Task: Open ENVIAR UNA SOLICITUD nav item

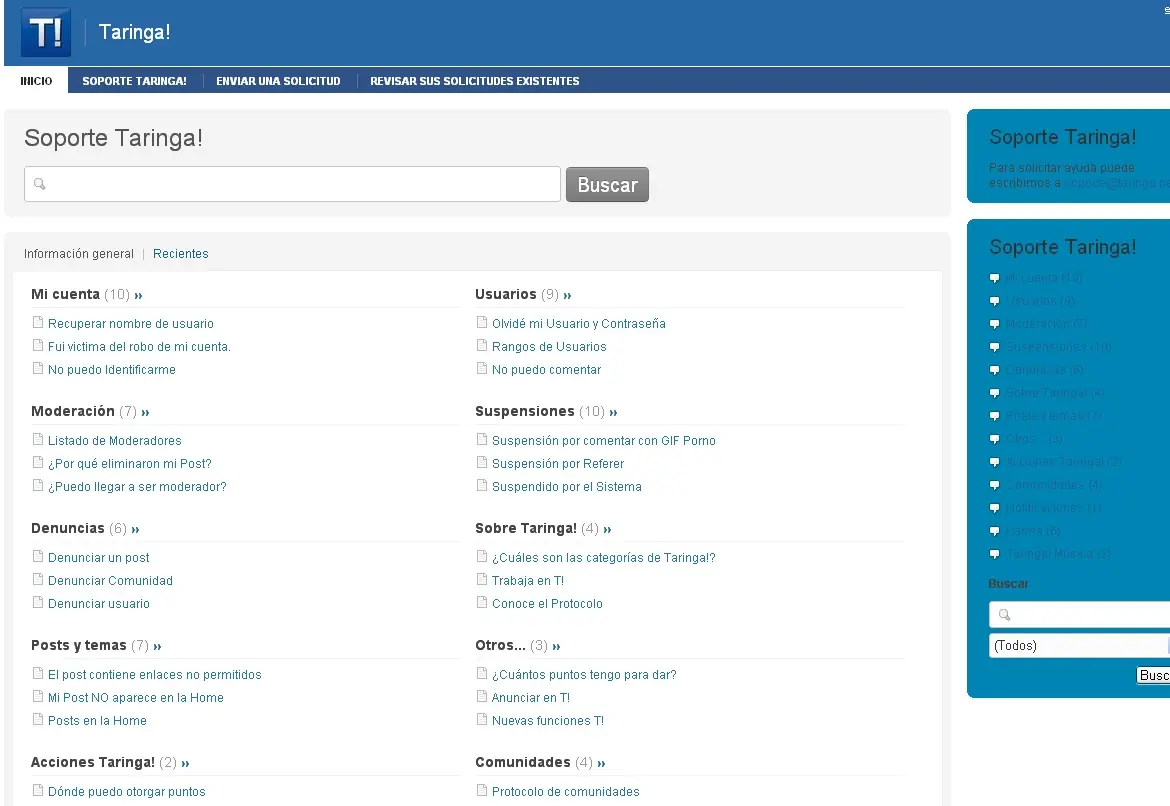Action: coord(278,81)
